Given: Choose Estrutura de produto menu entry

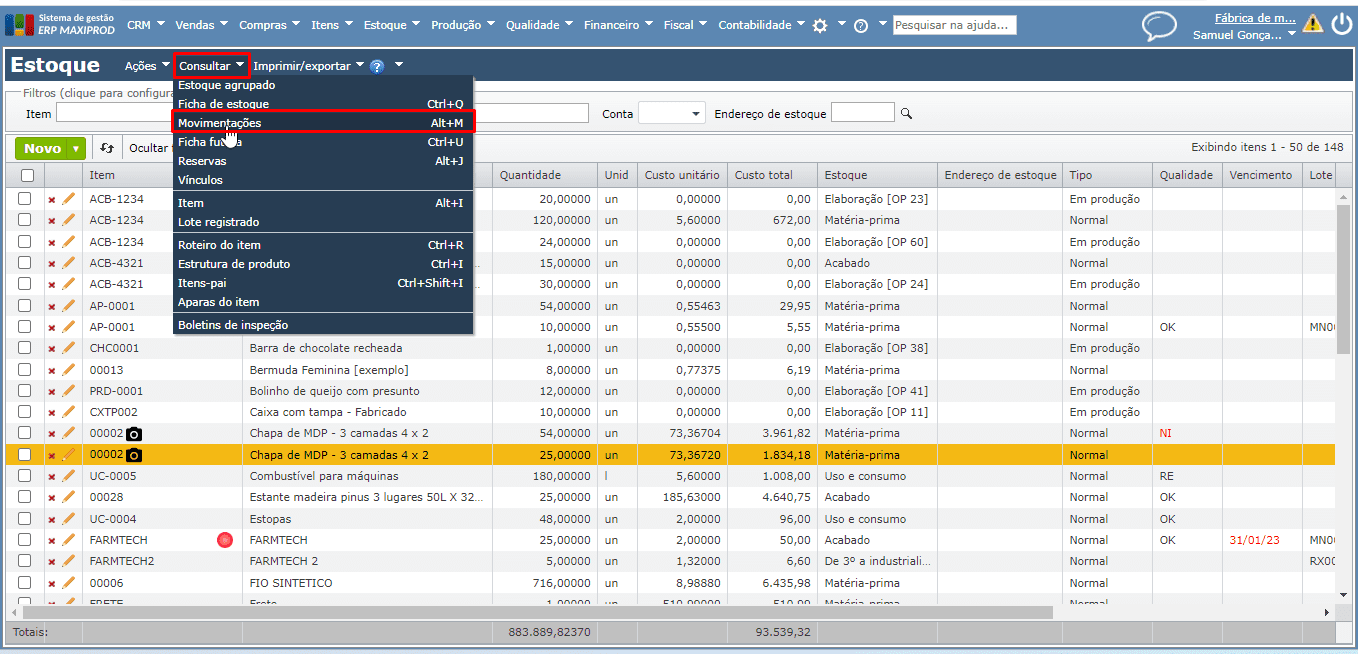Looking at the screenshot, I should click(234, 264).
